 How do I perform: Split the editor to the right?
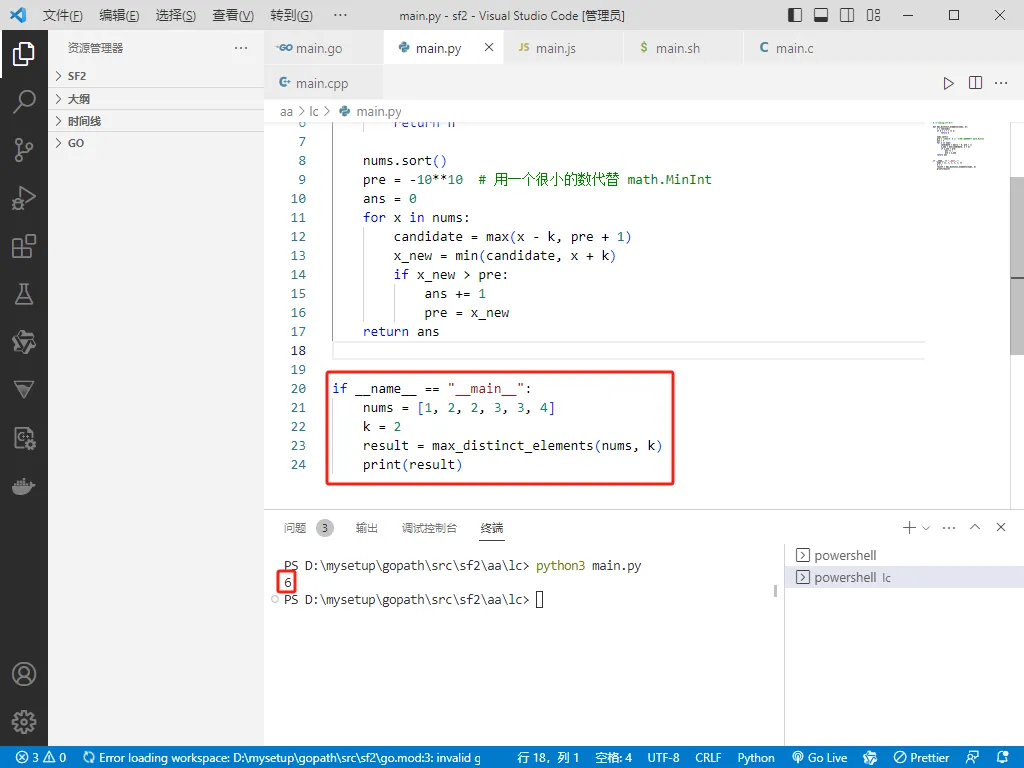(x=975, y=83)
